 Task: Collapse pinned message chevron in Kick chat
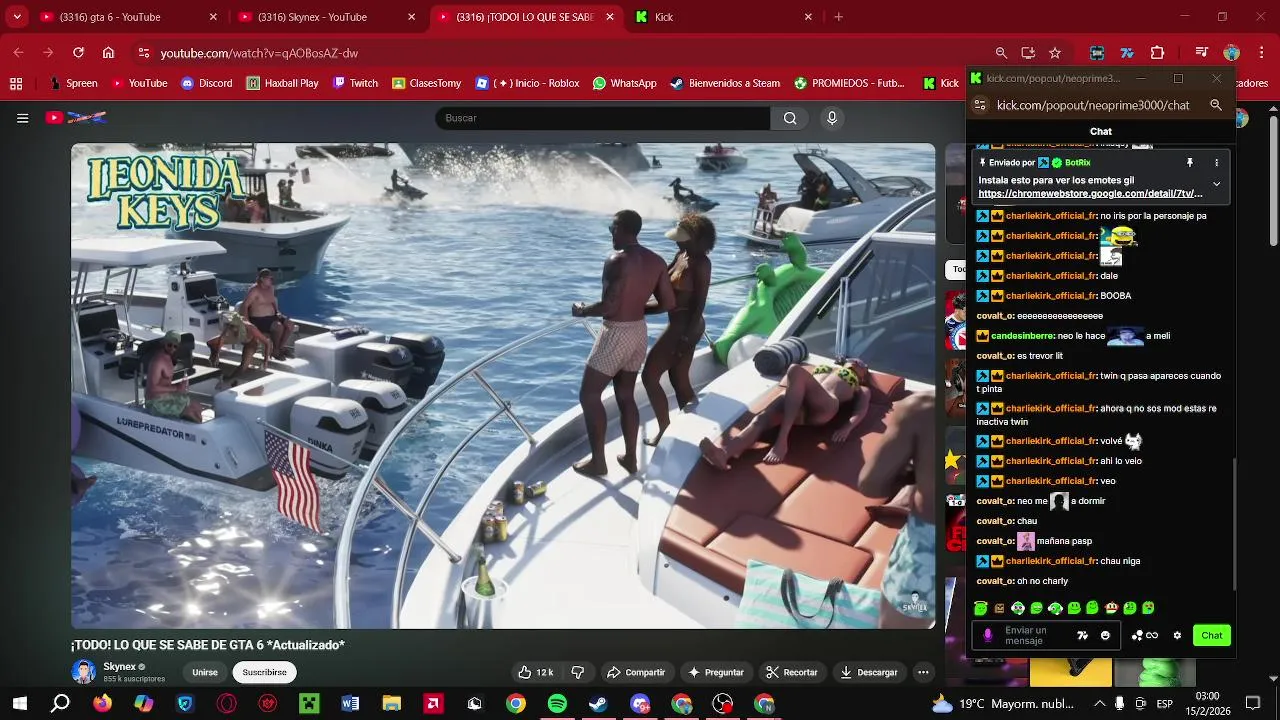pyautogui.click(x=1216, y=184)
